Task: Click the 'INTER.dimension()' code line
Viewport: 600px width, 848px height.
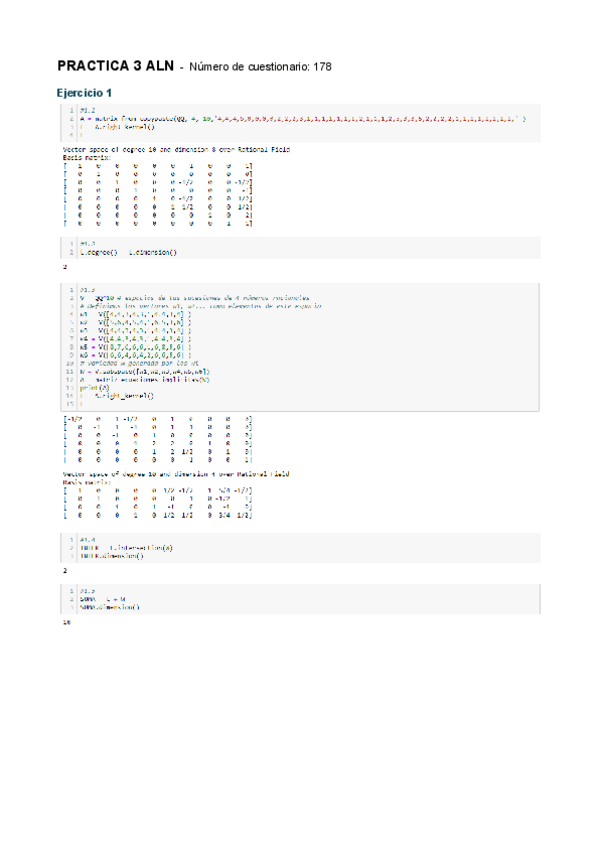Action: (112, 556)
